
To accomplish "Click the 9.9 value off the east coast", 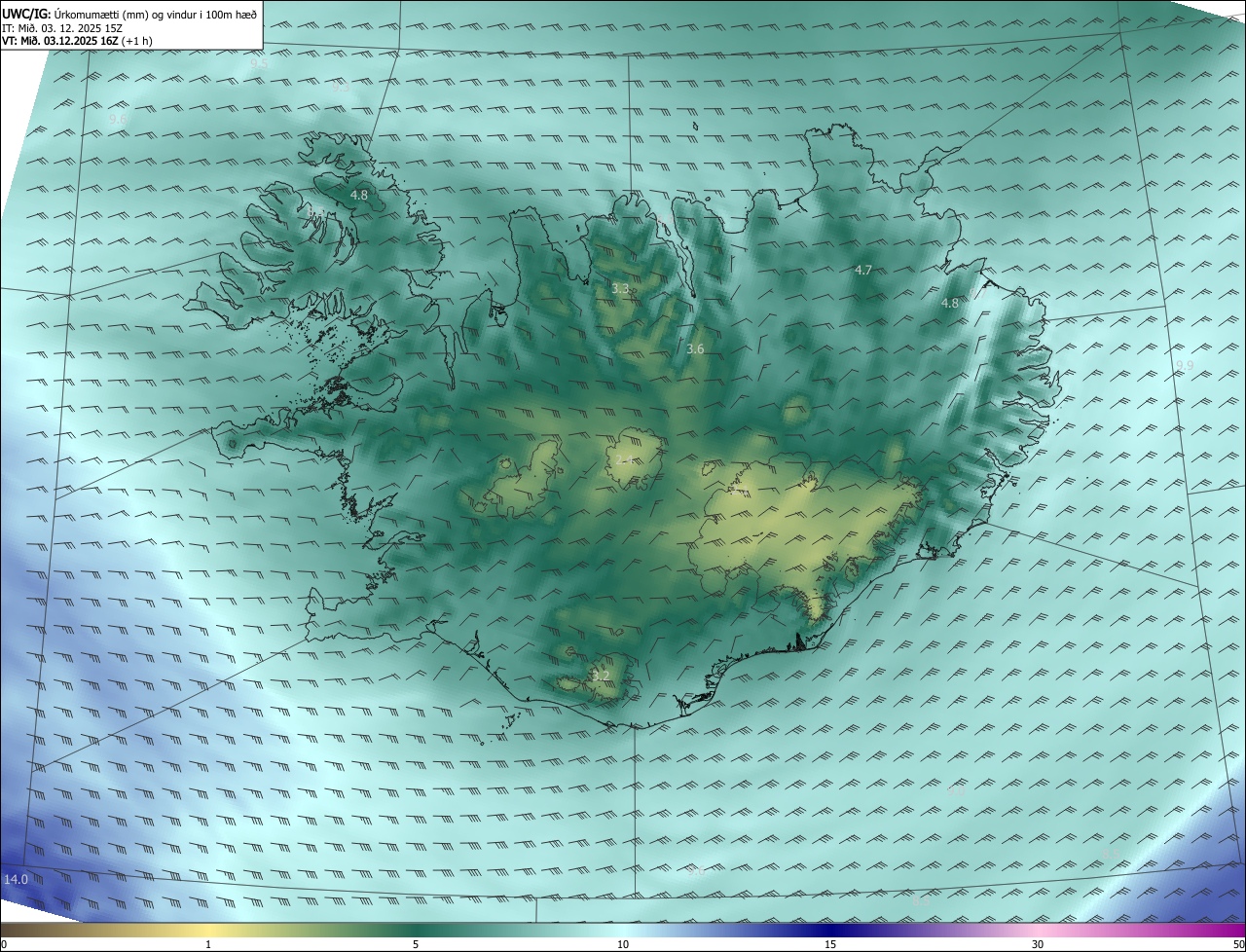I will (x=1185, y=365).
